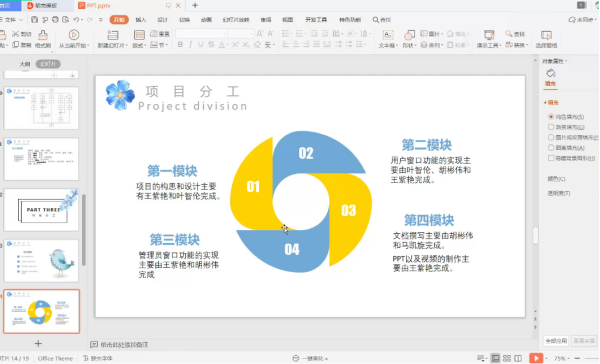Click the Reset (重置) slide button
Viewport: 600px width, 364px height.
point(160,34)
